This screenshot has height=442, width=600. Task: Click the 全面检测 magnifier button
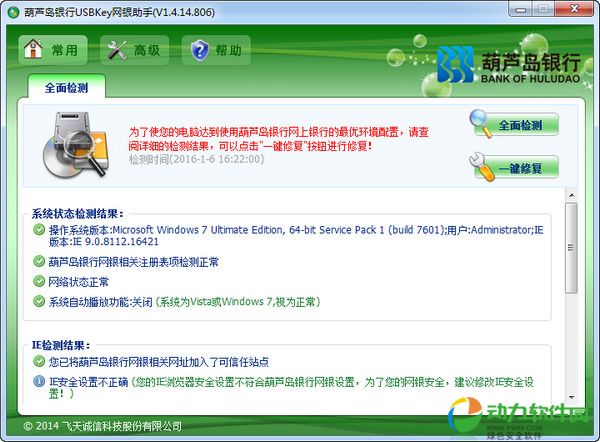point(515,126)
